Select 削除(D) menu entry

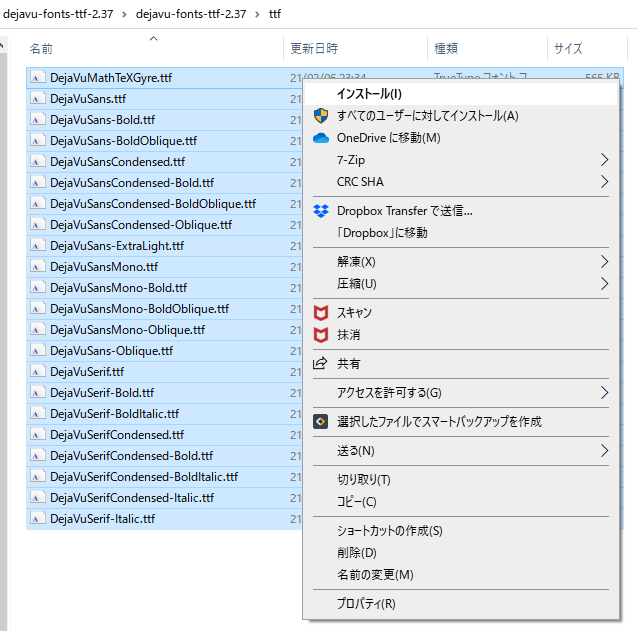[x=461, y=553]
